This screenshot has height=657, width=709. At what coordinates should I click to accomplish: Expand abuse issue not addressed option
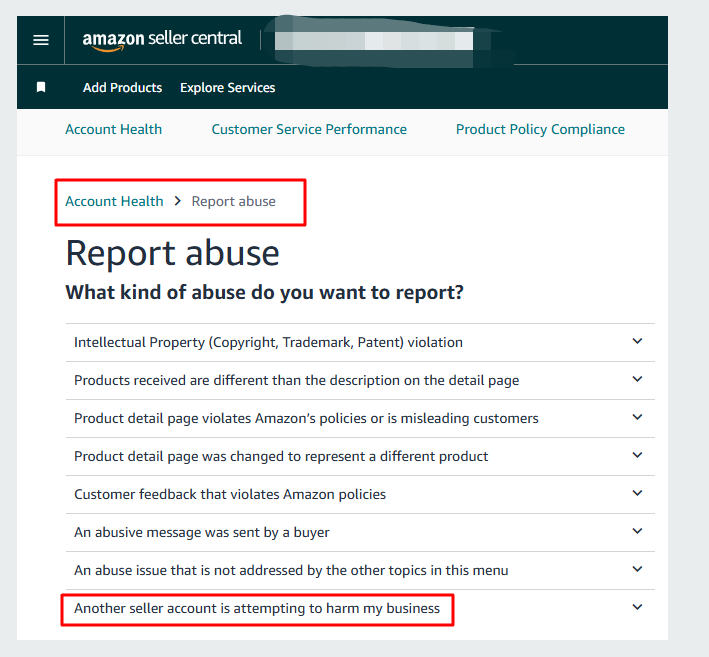click(x=291, y=570)
